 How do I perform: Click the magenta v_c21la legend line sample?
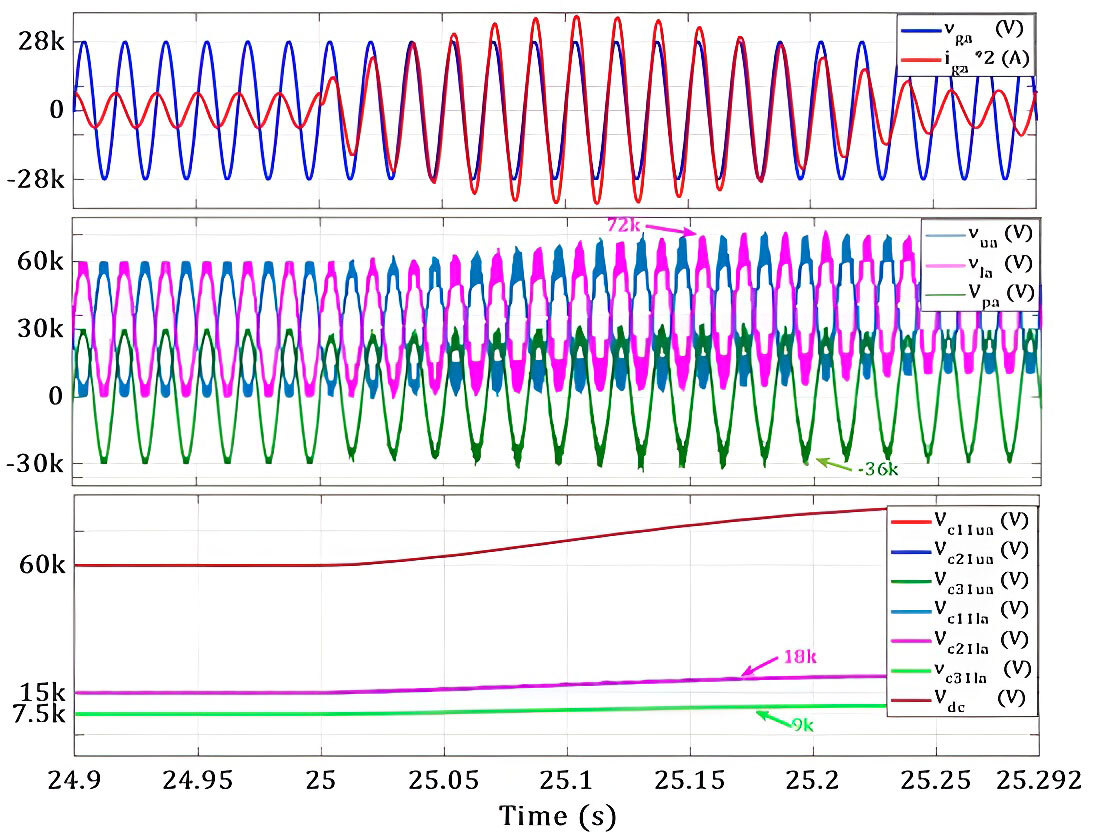point(910,640)
